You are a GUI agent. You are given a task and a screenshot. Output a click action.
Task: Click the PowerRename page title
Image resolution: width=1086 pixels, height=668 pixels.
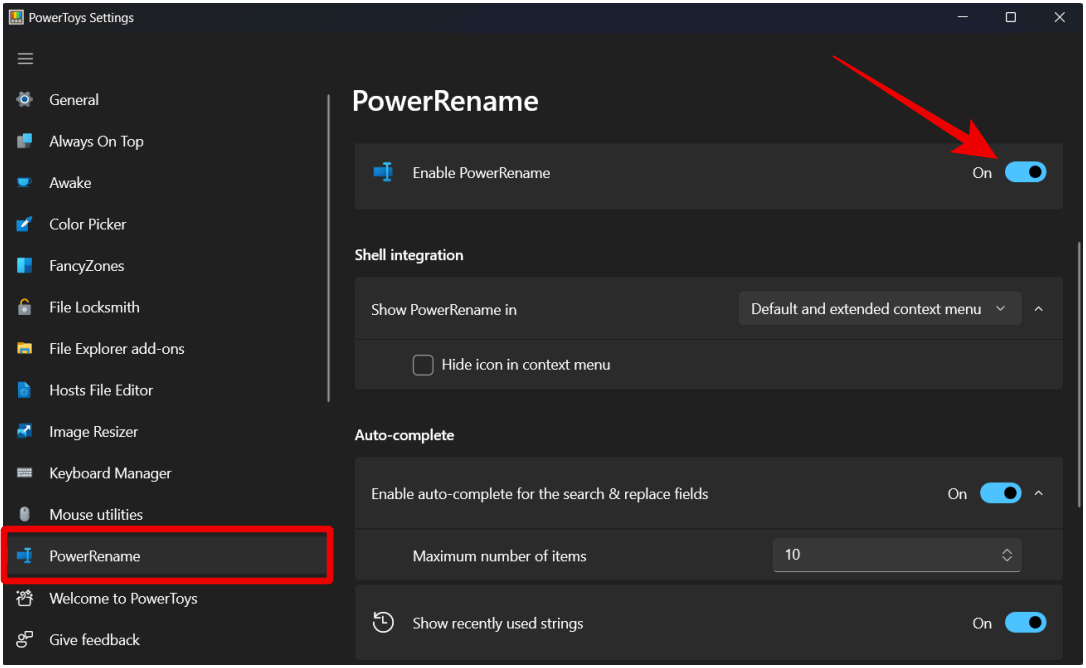(x=445, y=101)
